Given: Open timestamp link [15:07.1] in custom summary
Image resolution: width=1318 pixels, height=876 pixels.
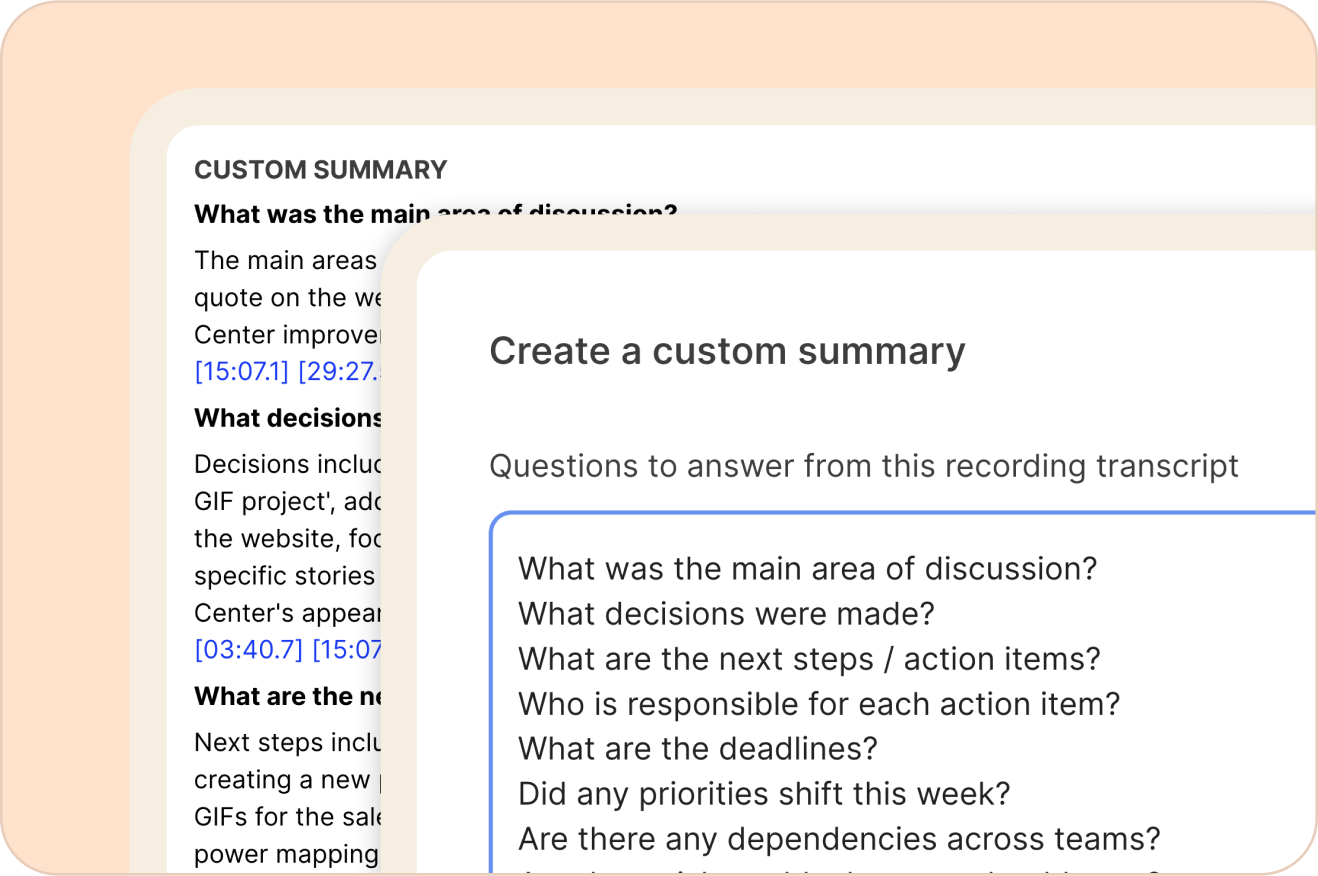Looking at the screenshot, I should tap(242, 372).
